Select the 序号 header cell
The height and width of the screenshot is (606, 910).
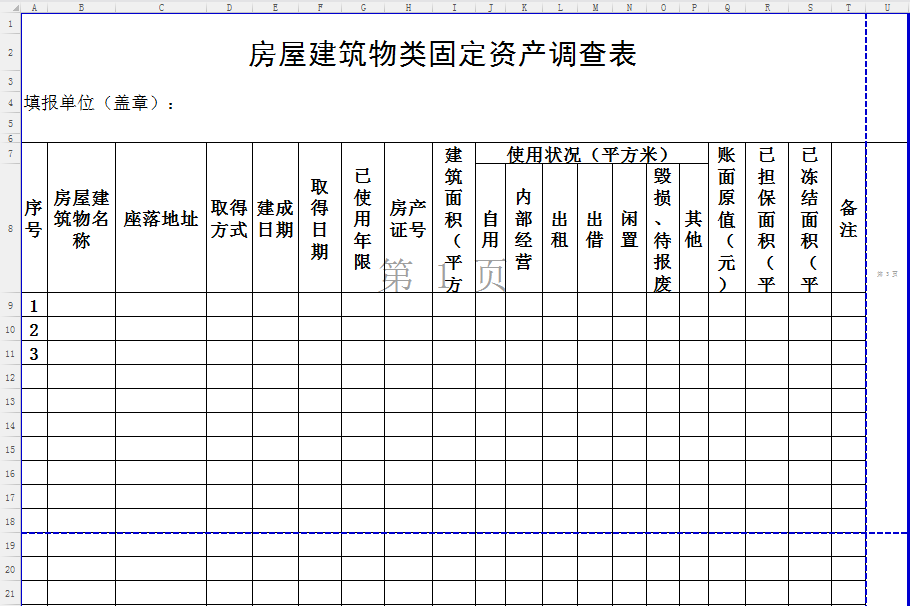pos(34,218)
